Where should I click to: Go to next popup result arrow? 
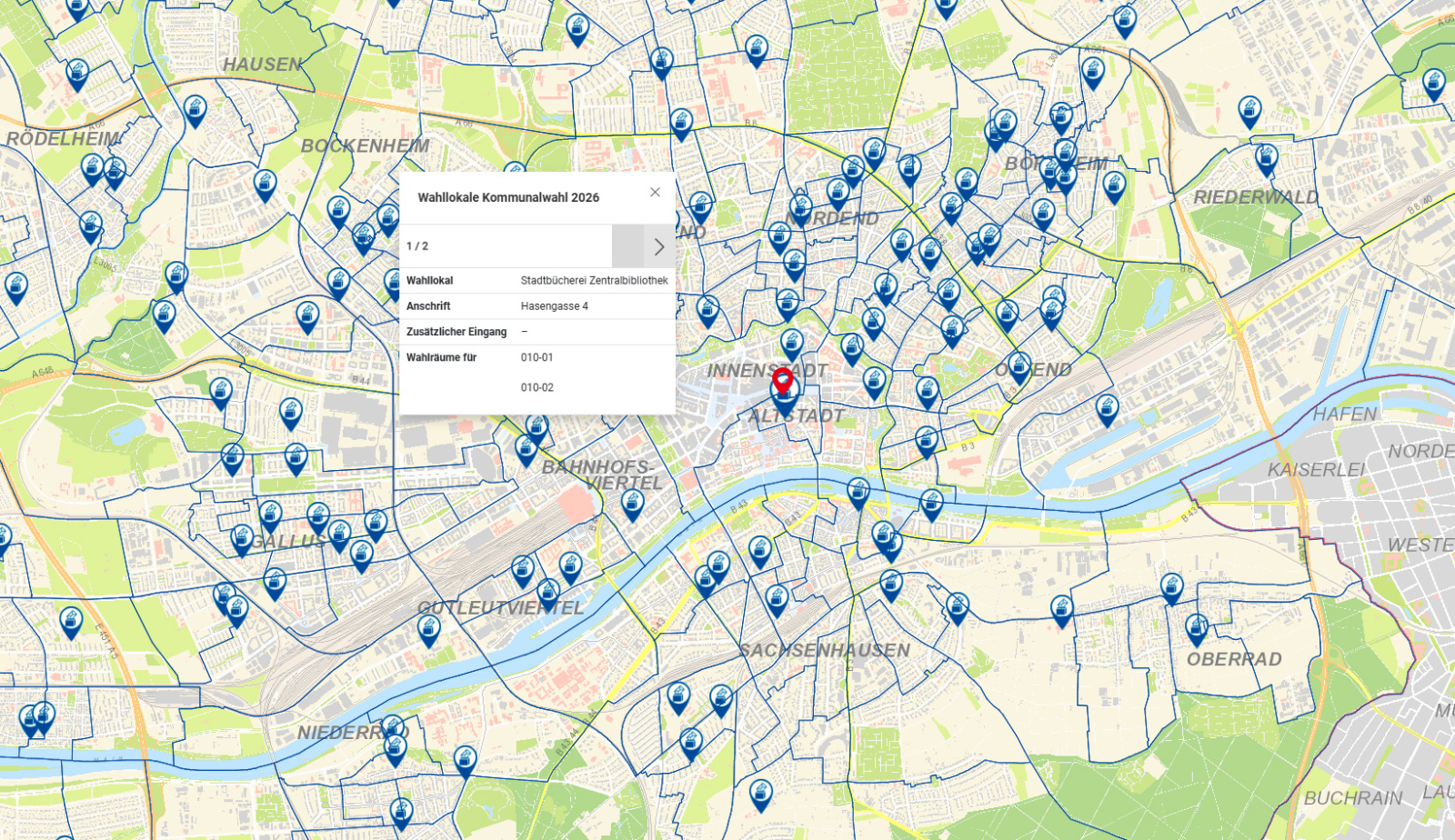pos(659,246)
